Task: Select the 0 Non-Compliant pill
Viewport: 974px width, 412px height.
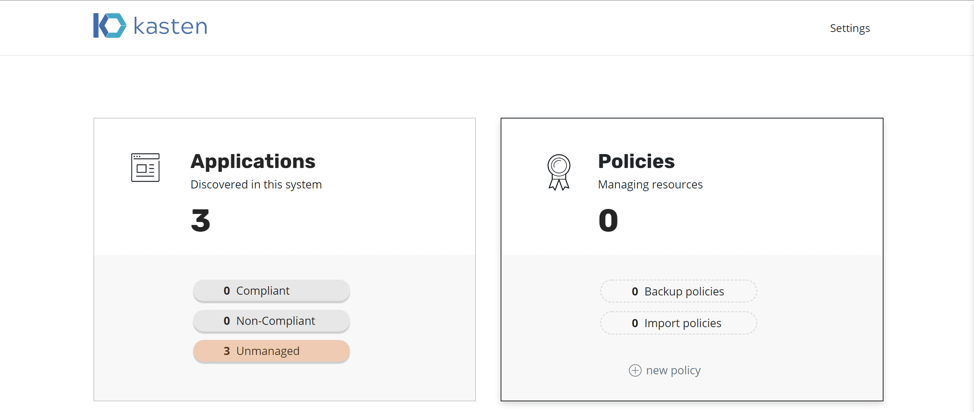Action: pos(271,321)
